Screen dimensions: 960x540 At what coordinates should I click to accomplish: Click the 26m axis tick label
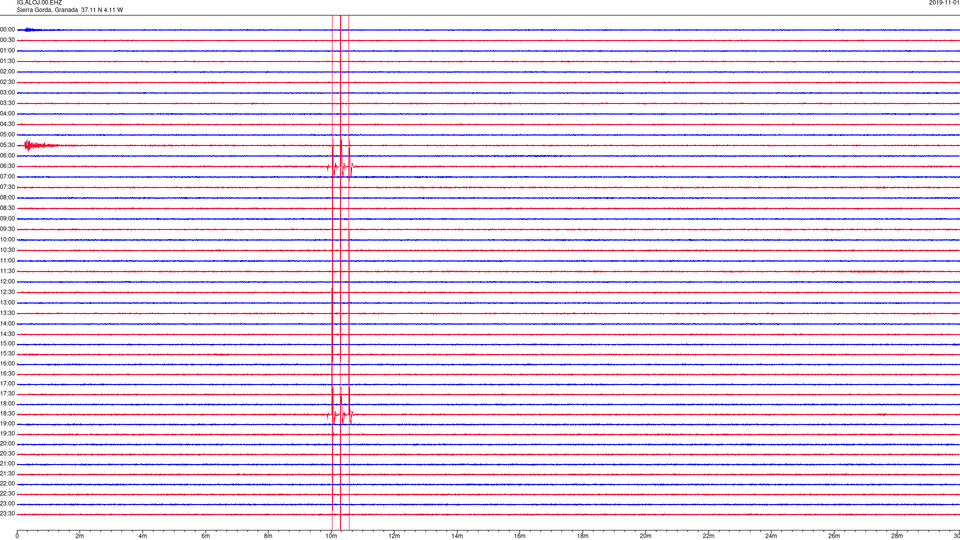(834, 536)
